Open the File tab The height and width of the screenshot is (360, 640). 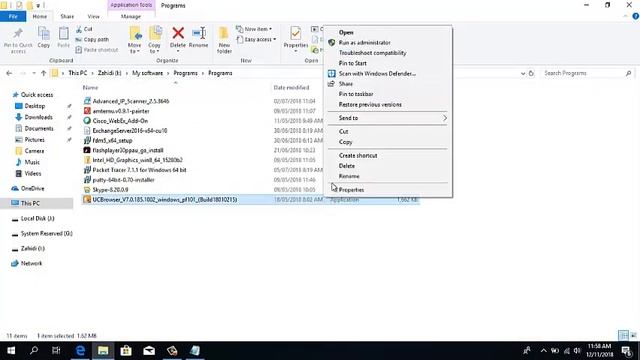pyautogui.click(x=13, y=16)
